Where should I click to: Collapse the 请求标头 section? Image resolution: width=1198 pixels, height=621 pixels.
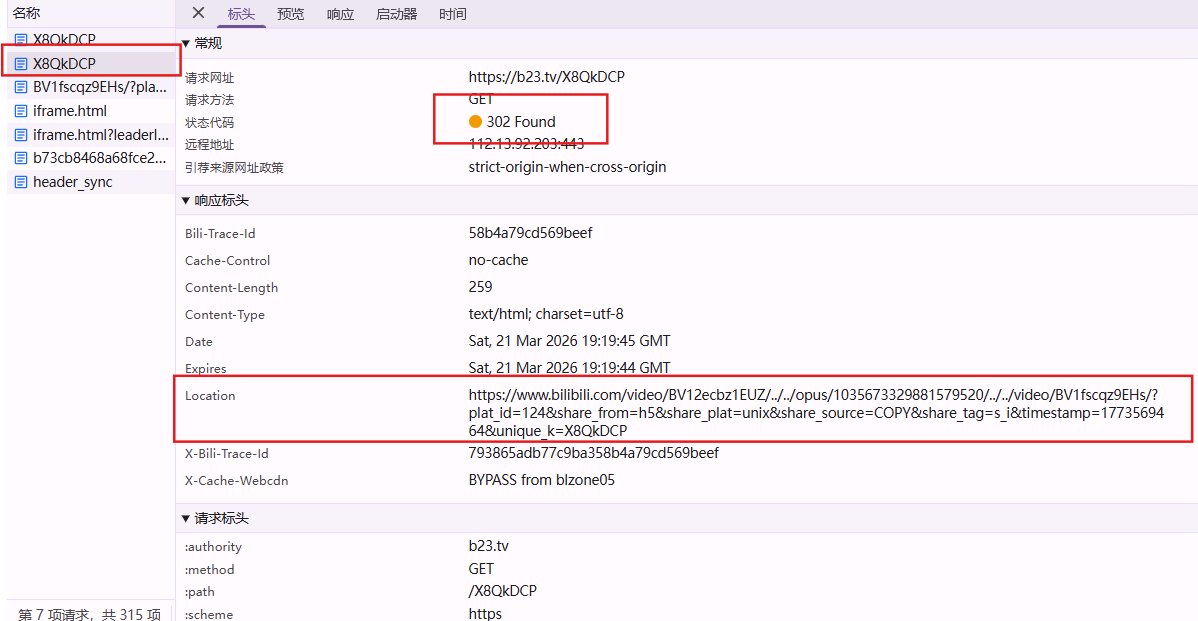click(185, 517)
